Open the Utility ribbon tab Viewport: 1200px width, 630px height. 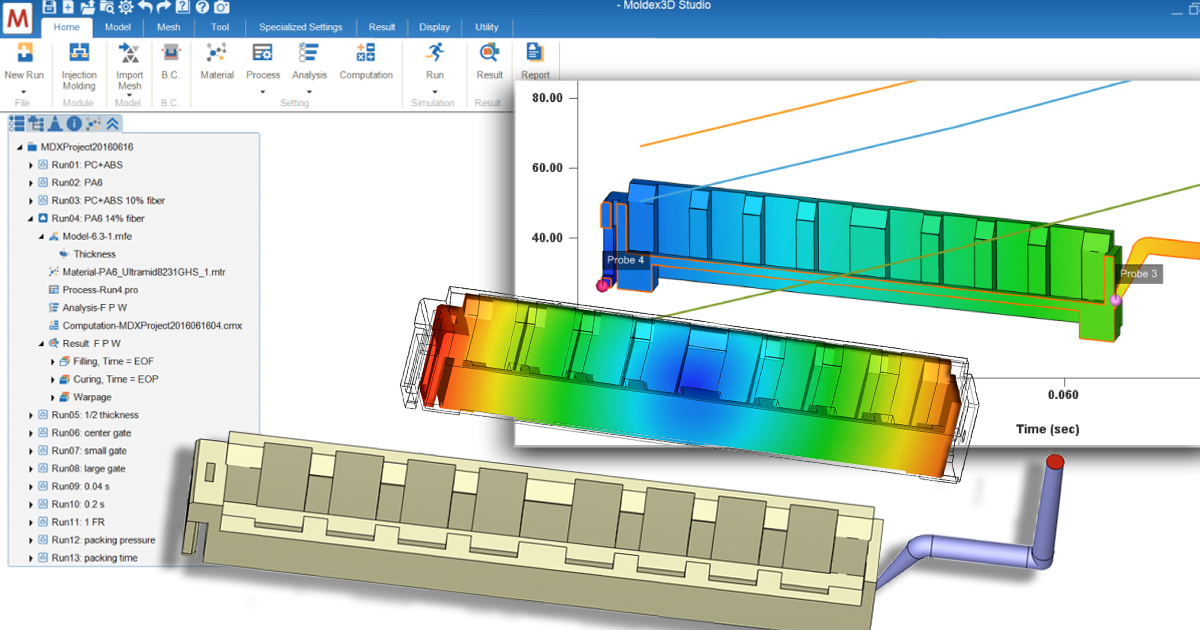coord(486,27)
